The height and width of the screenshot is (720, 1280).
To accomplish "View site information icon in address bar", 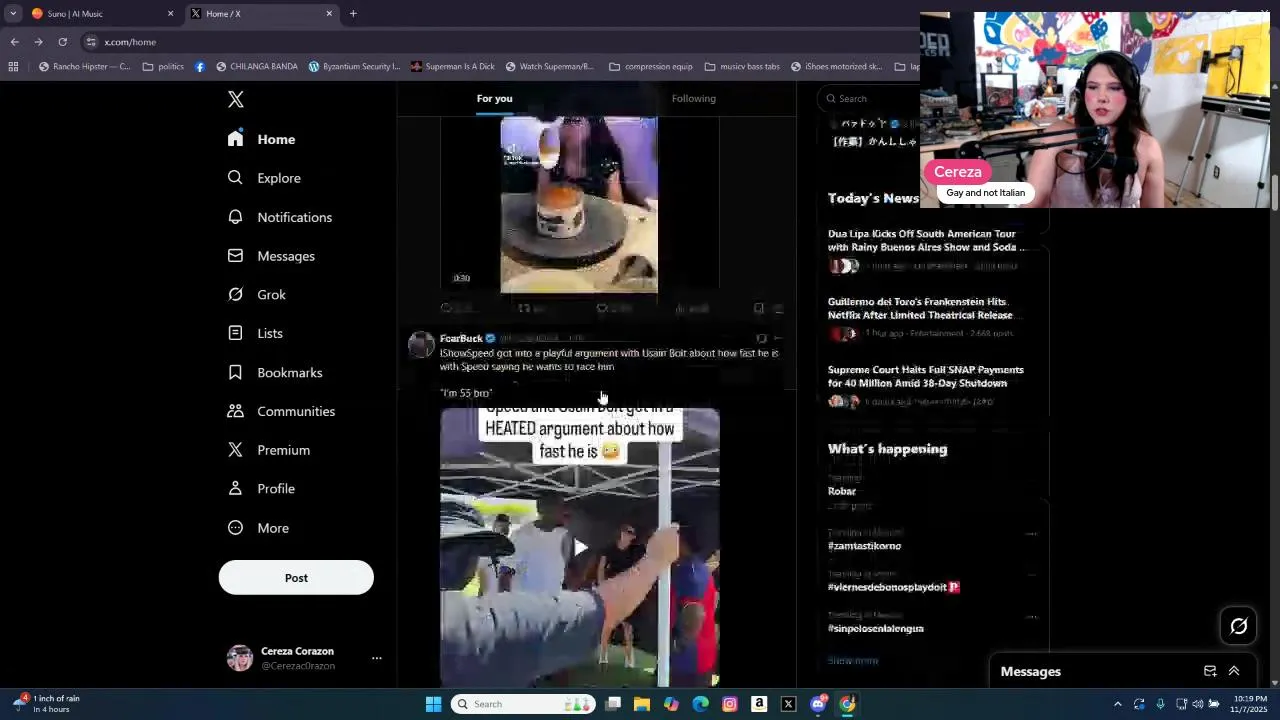I will point(91,42).
